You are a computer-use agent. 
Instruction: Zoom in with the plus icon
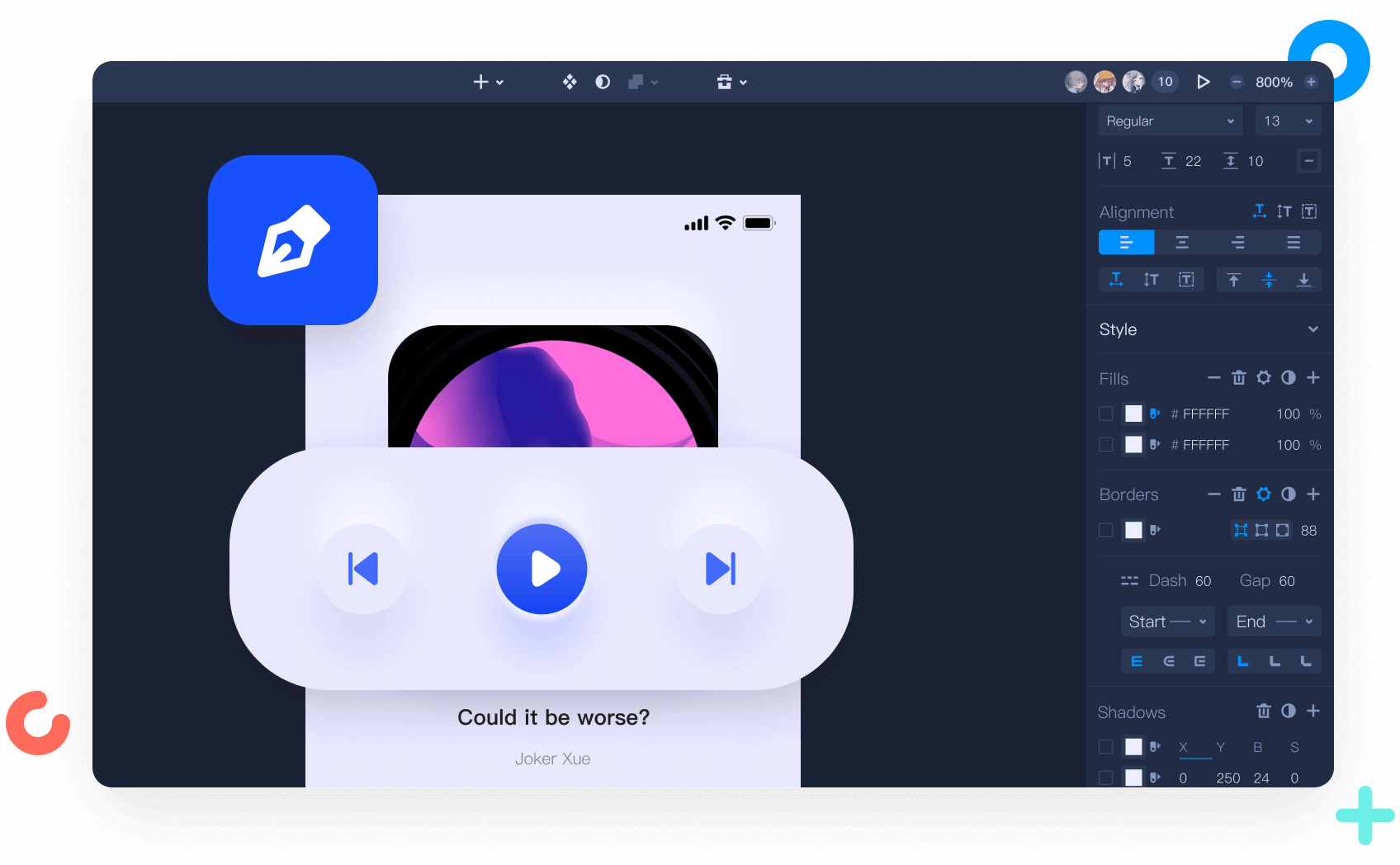pos(1311,82)
